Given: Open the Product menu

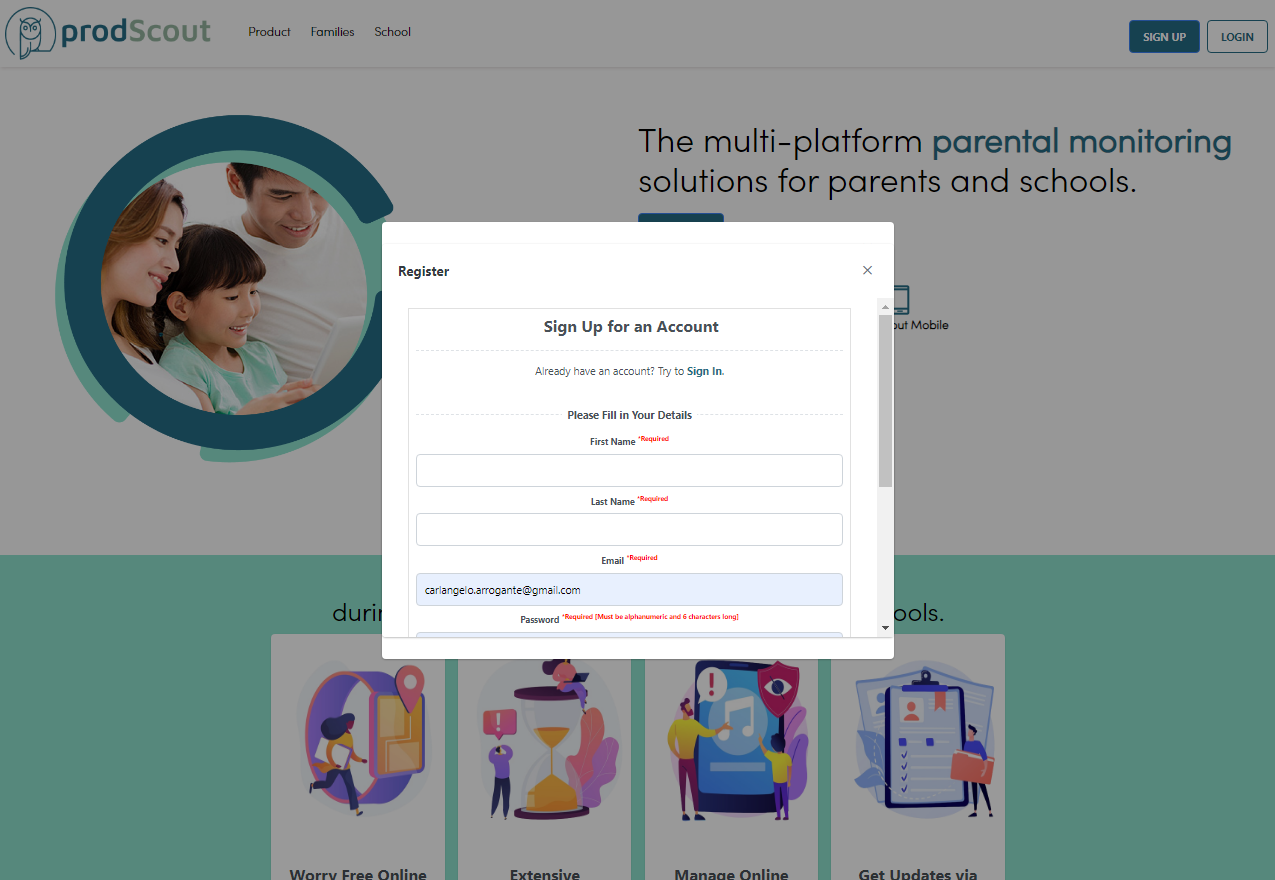Looking at the screenshot, I should [x=269, y=32].
